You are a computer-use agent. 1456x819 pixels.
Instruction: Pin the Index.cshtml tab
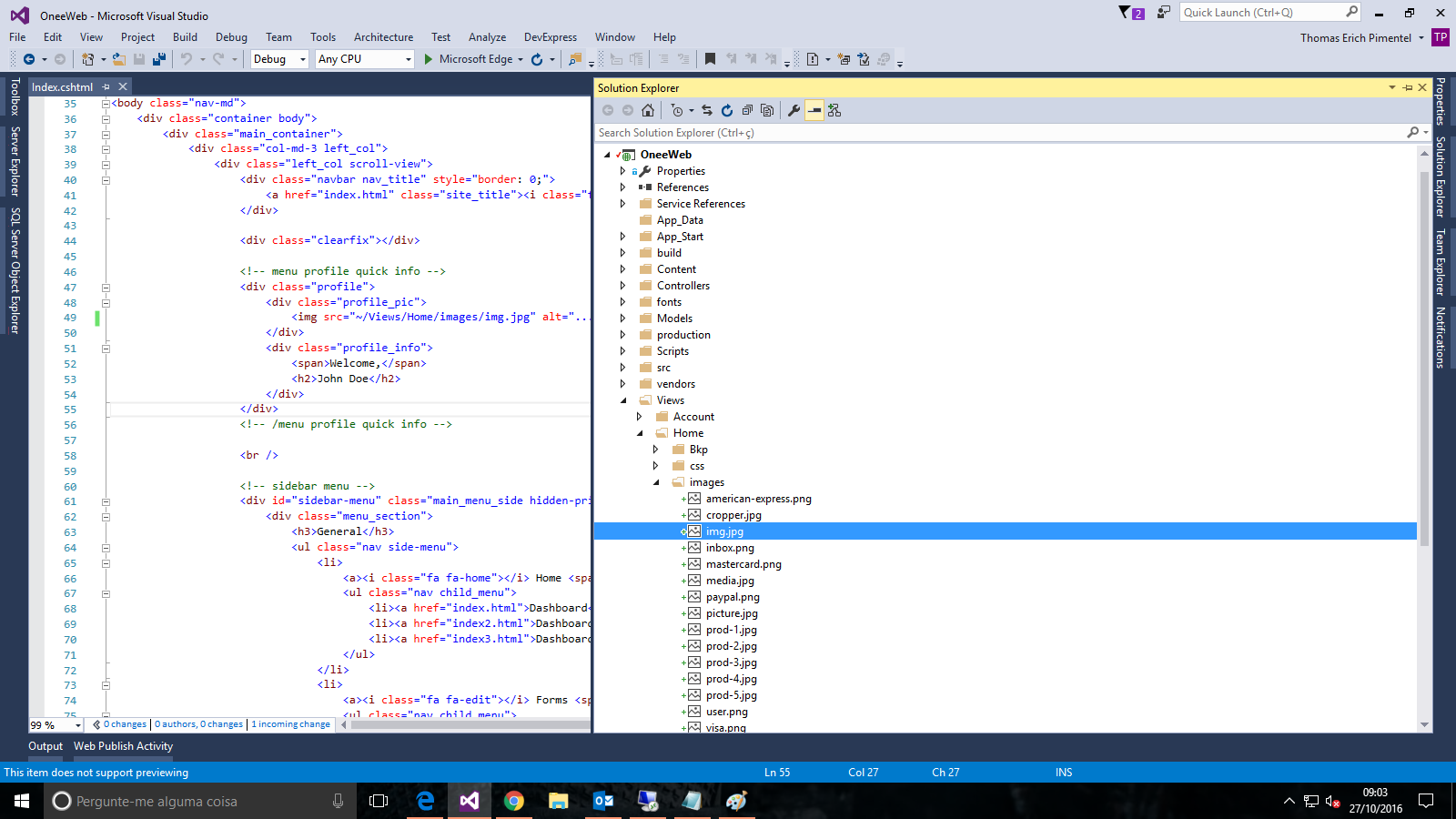click(x=106, y=87)
